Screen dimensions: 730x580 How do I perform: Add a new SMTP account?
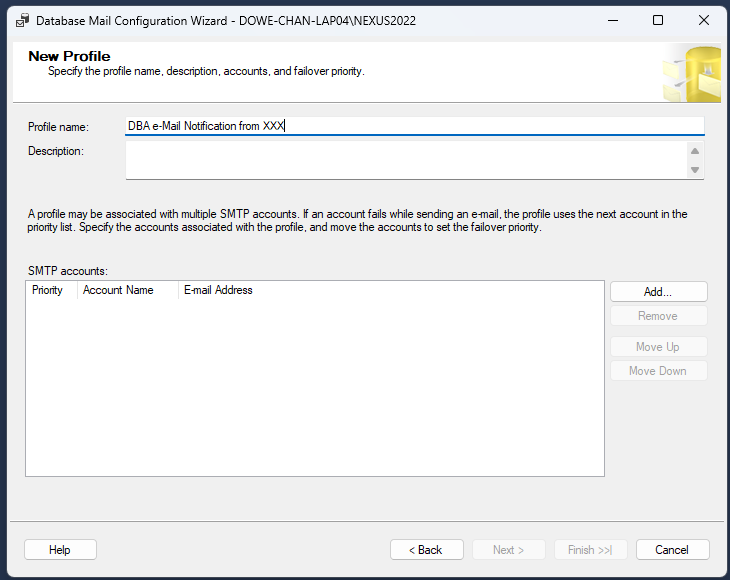coord(658,292)
